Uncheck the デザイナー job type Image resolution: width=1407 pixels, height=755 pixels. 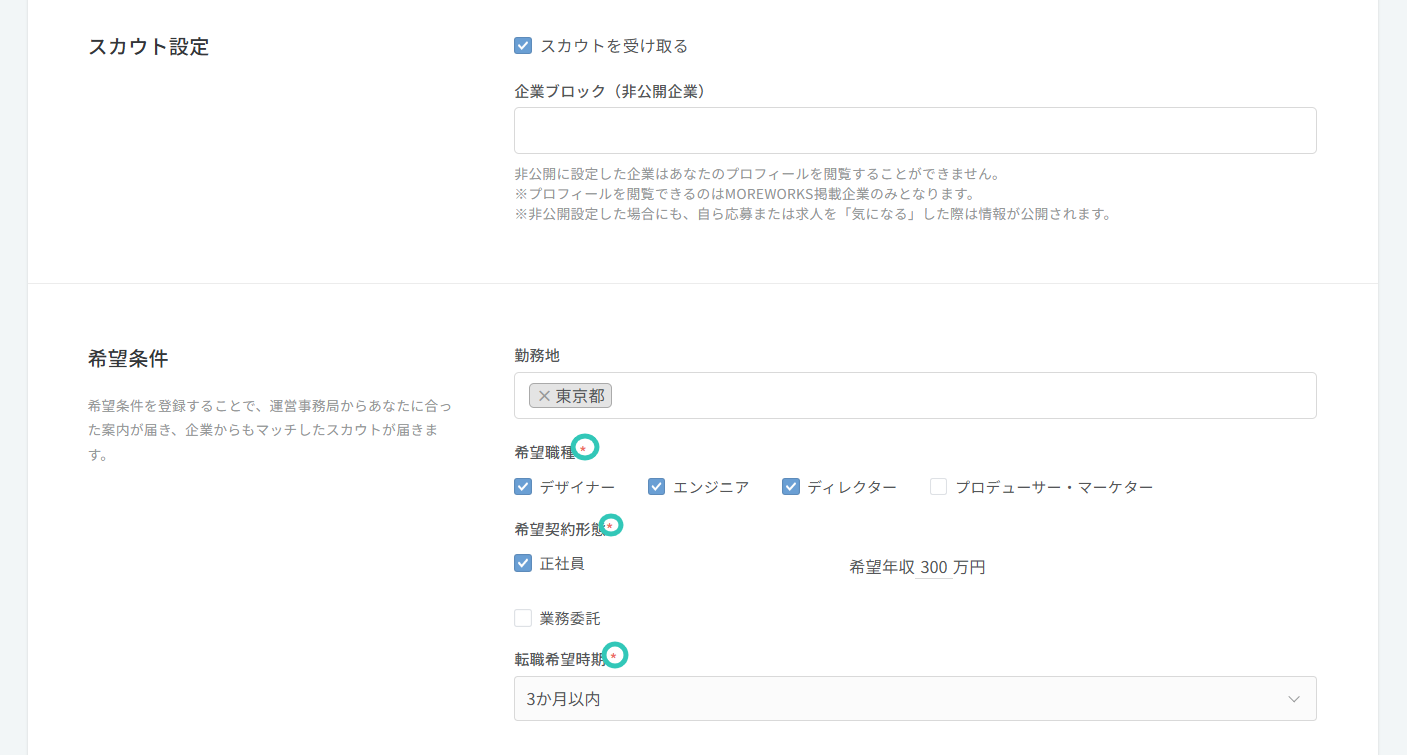(x=523, y=487)
